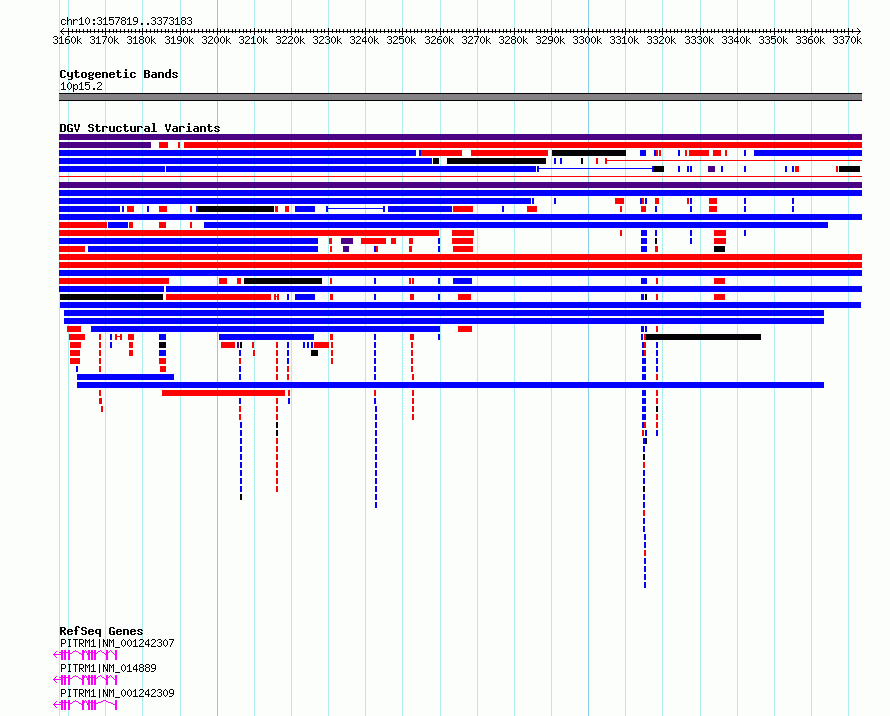The image size is (890, 716).
Task: Click the 3330k label on the scale
Action: click(699, 40)
